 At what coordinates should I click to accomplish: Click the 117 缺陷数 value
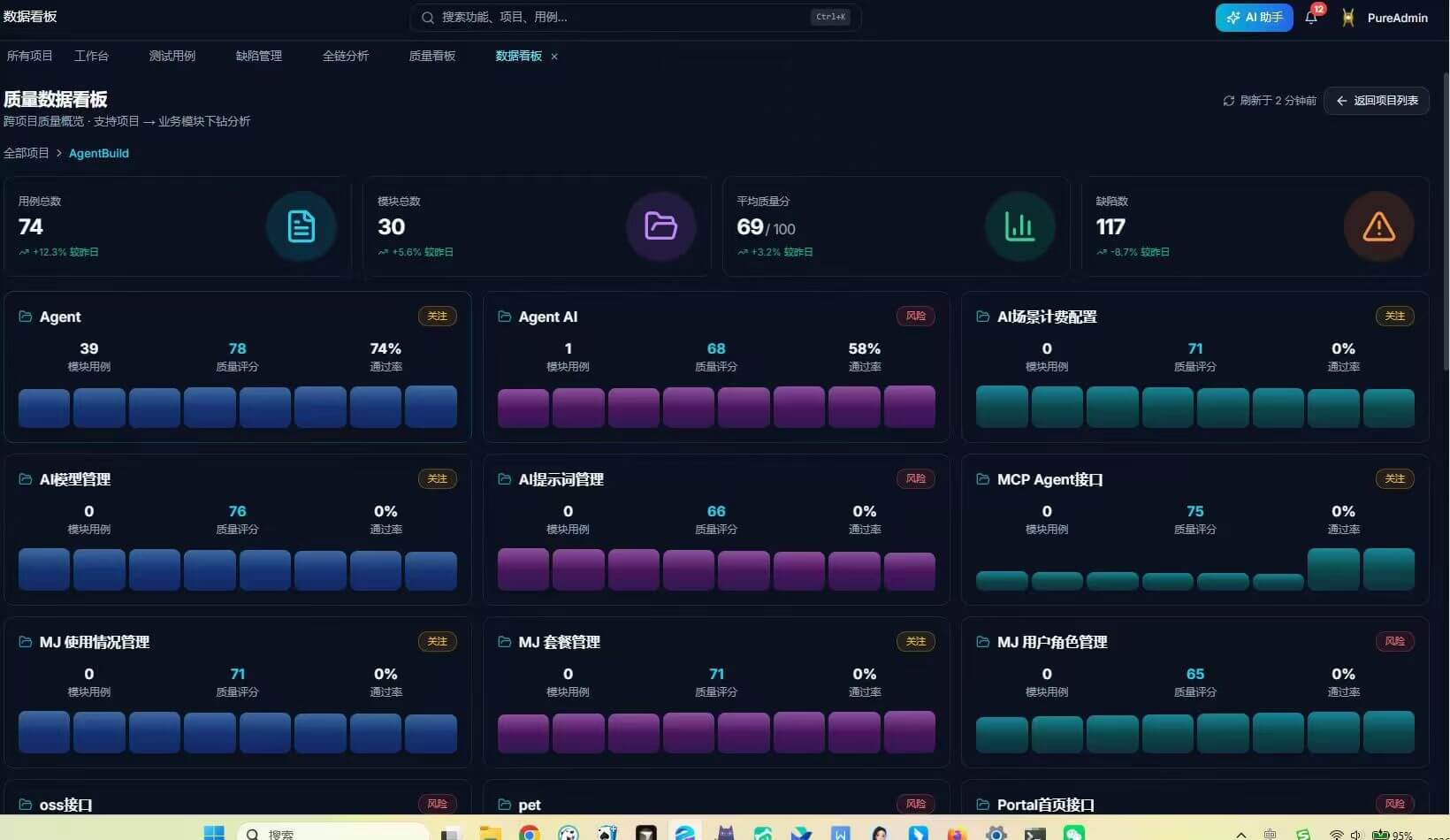tap(1110, 227)
